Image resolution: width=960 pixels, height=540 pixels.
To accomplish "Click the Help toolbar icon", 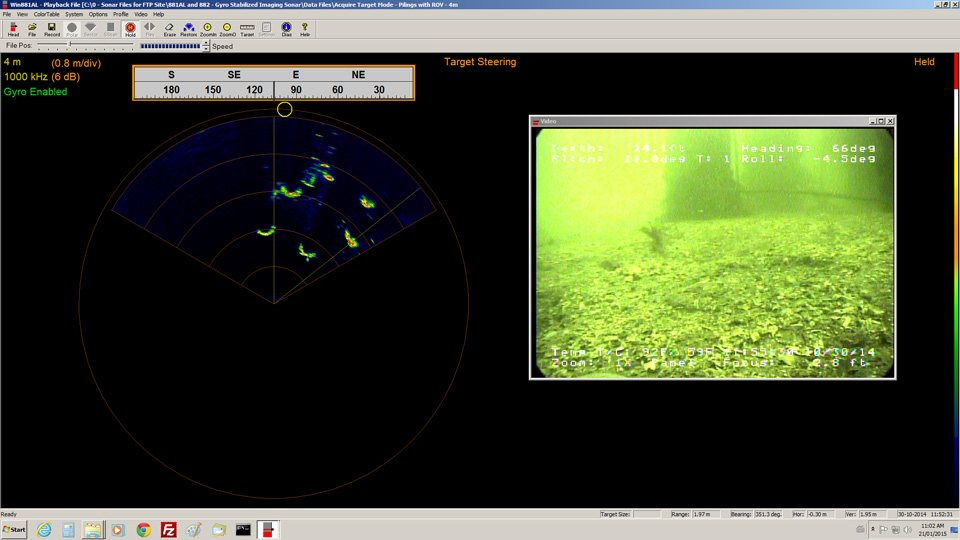I will click(305, 29).
